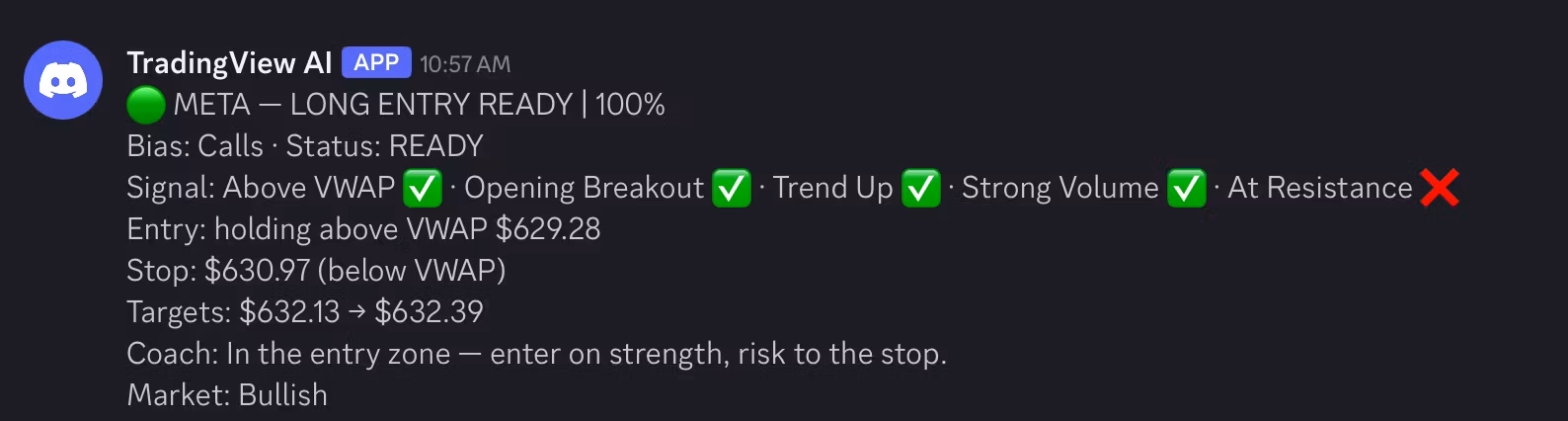Click the arrow between target prices
The image size is (1568, 421).
(x=357, y=313)
